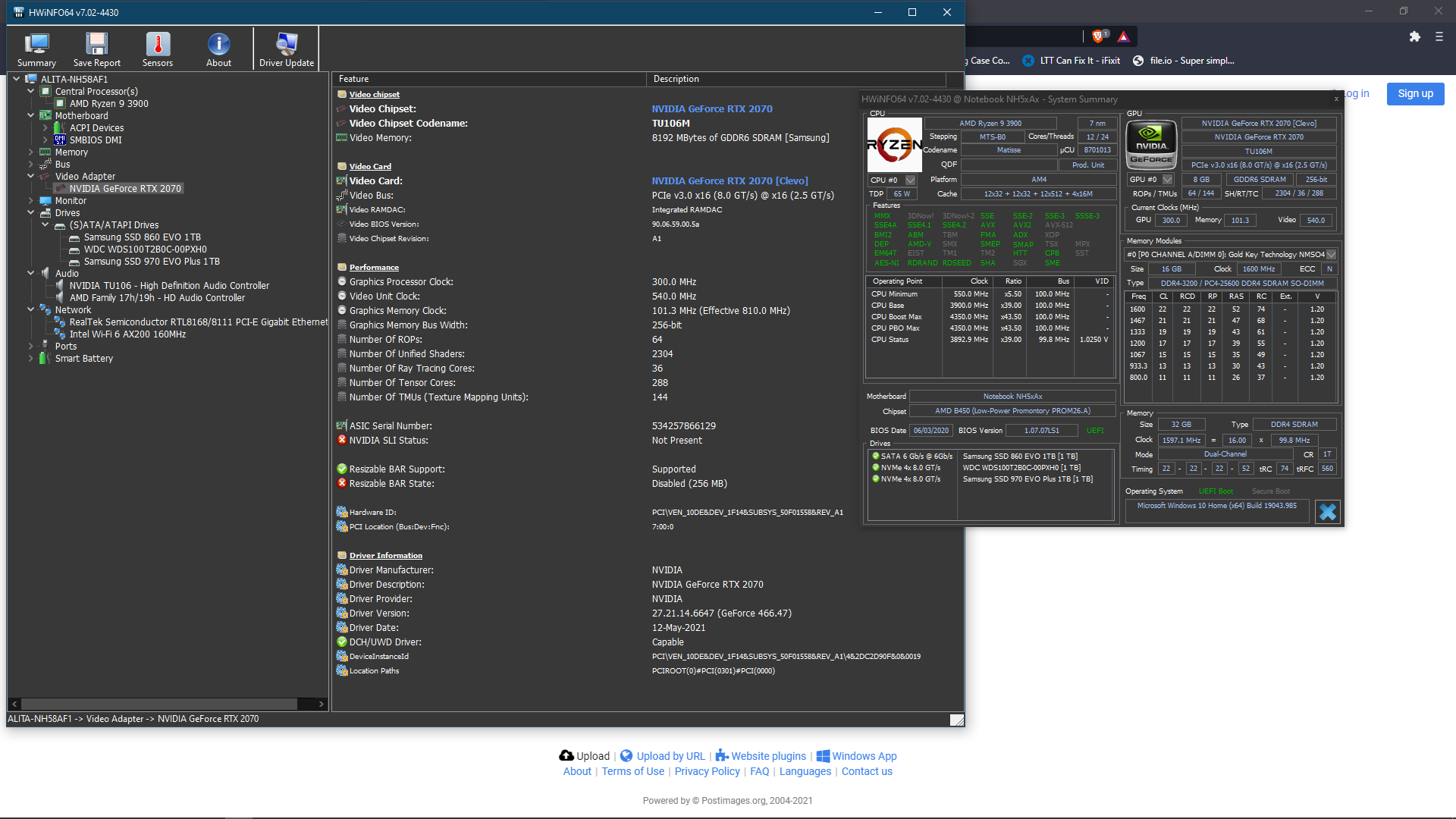This screenshot has height=819, width=1456.
Task: Expand the Smart Battery node
Action: 31,358
